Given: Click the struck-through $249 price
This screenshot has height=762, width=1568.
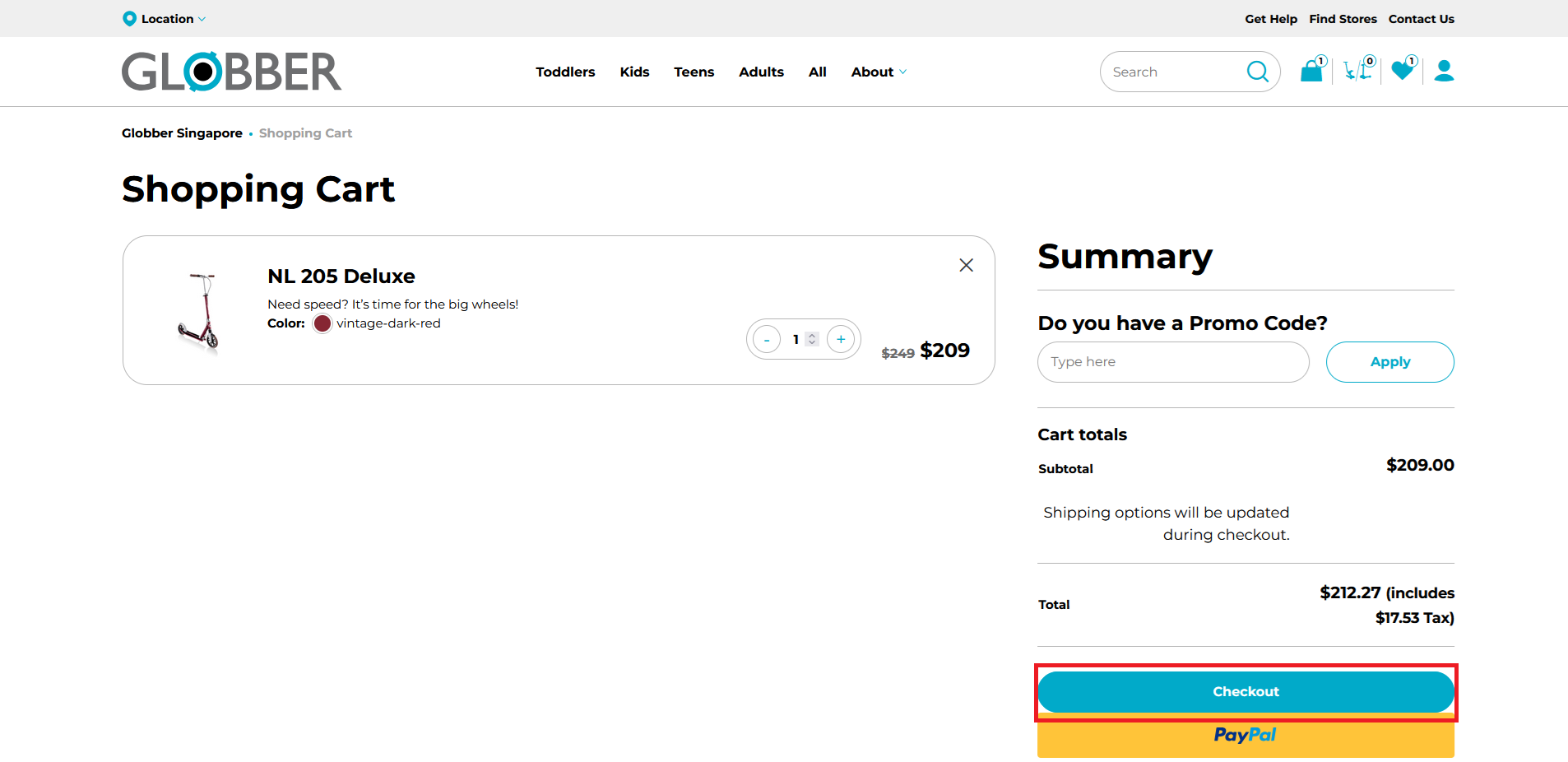Looking at the screenshot, I should (898, 353).
